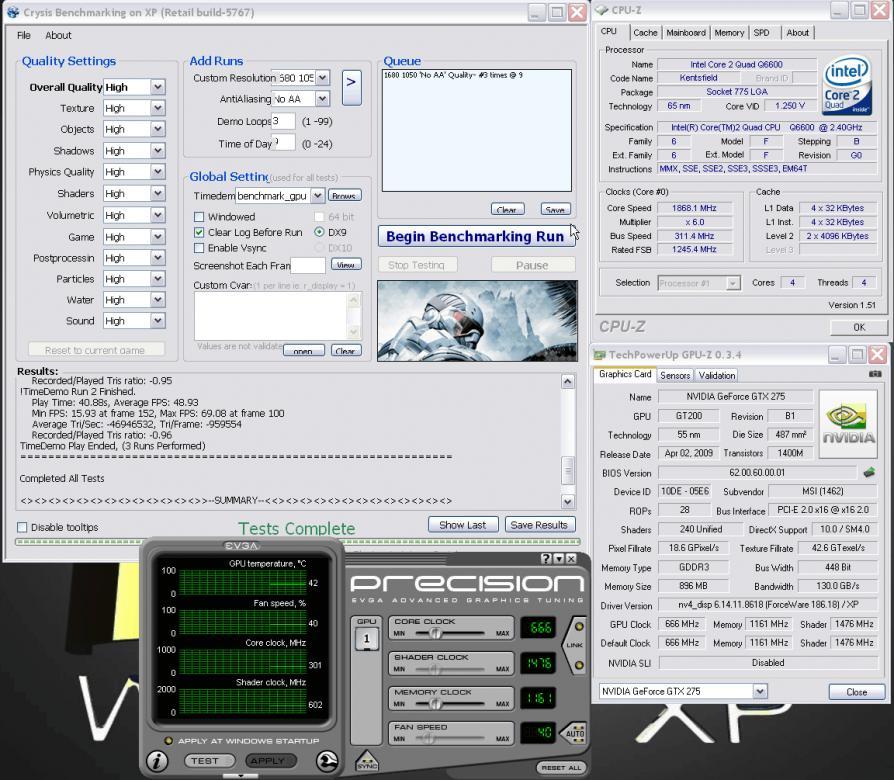Screen dimensions: 894x780
Task: Open the GPU-Z Validation tab
Action: [x=717, y=375]
